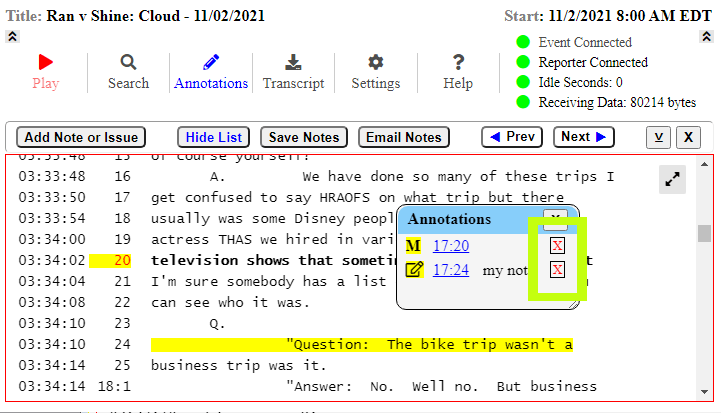
Task: Expand the transcript with the diagonal arrows icon
Action: [672, 179]
